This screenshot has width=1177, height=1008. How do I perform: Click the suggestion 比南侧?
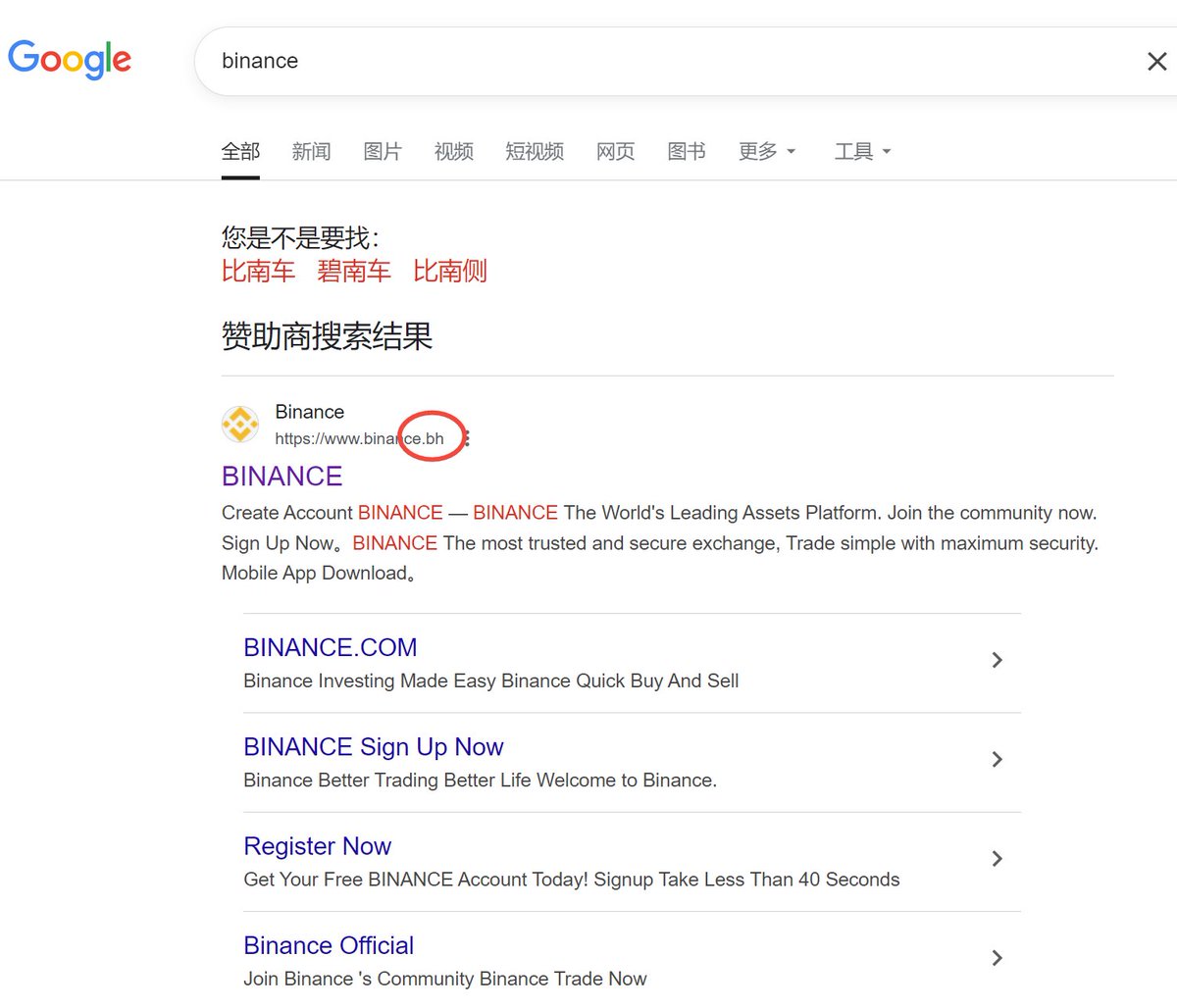[450, 271]
